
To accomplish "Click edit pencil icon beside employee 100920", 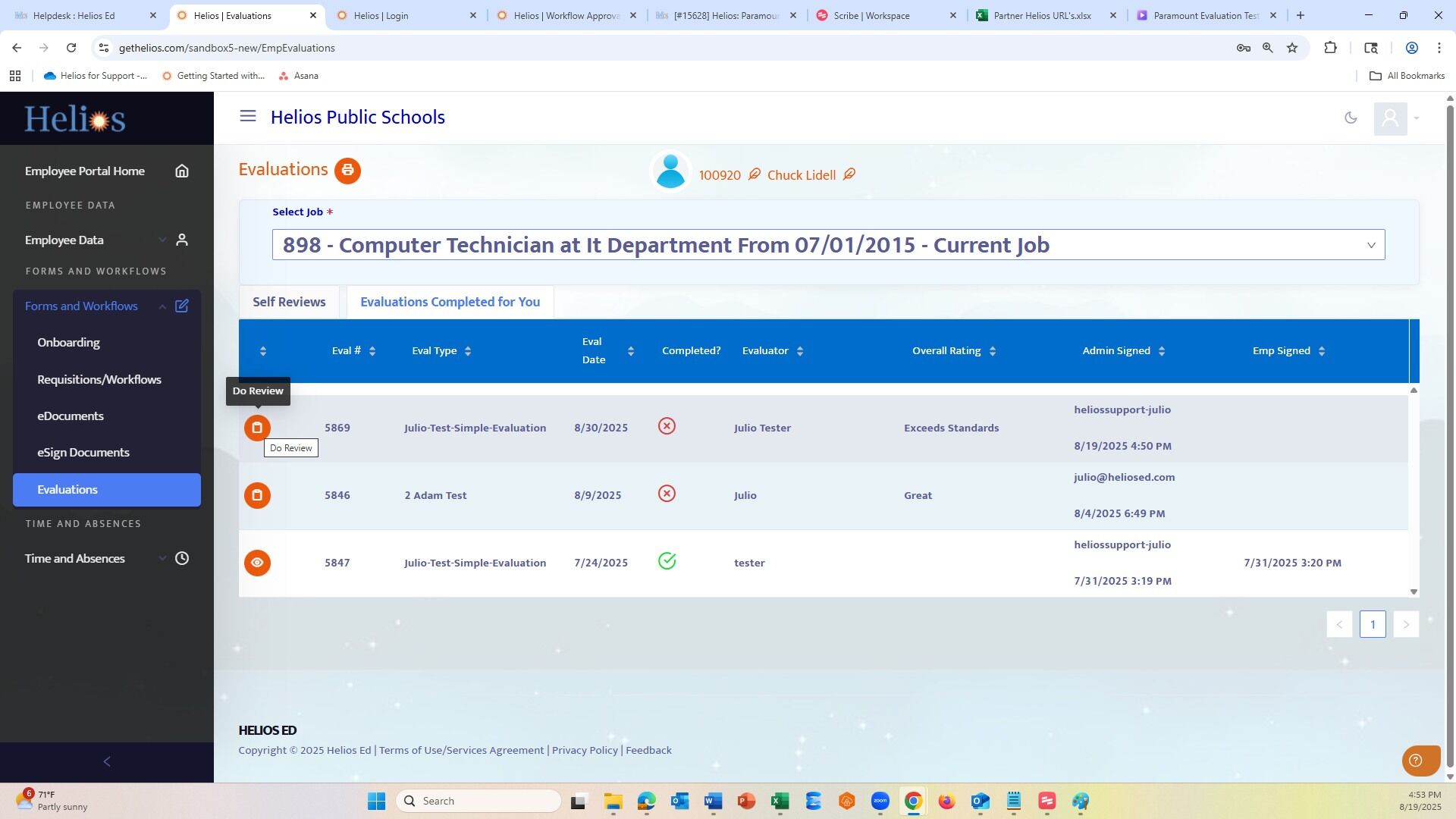I will [755, 175].
